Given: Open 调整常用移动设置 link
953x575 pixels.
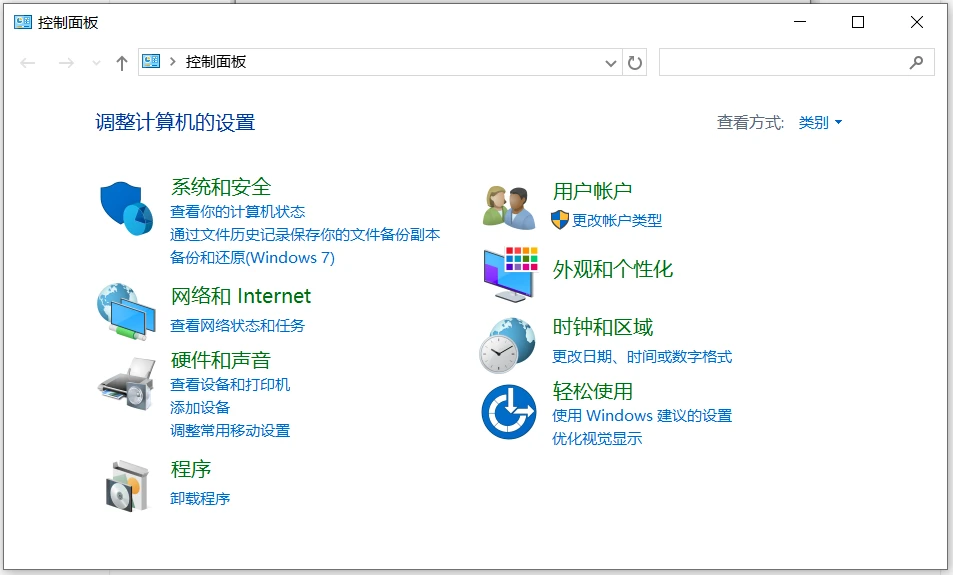Looking at the screenshot, I should coord(230,431).
